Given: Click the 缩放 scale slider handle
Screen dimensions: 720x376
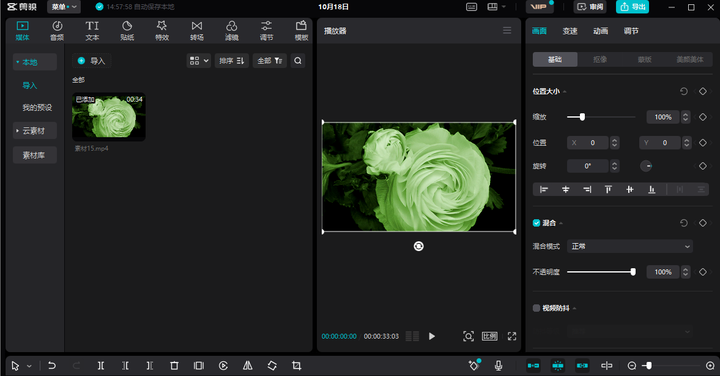Looking at the screenshot, I should click(x=582, y=117).
